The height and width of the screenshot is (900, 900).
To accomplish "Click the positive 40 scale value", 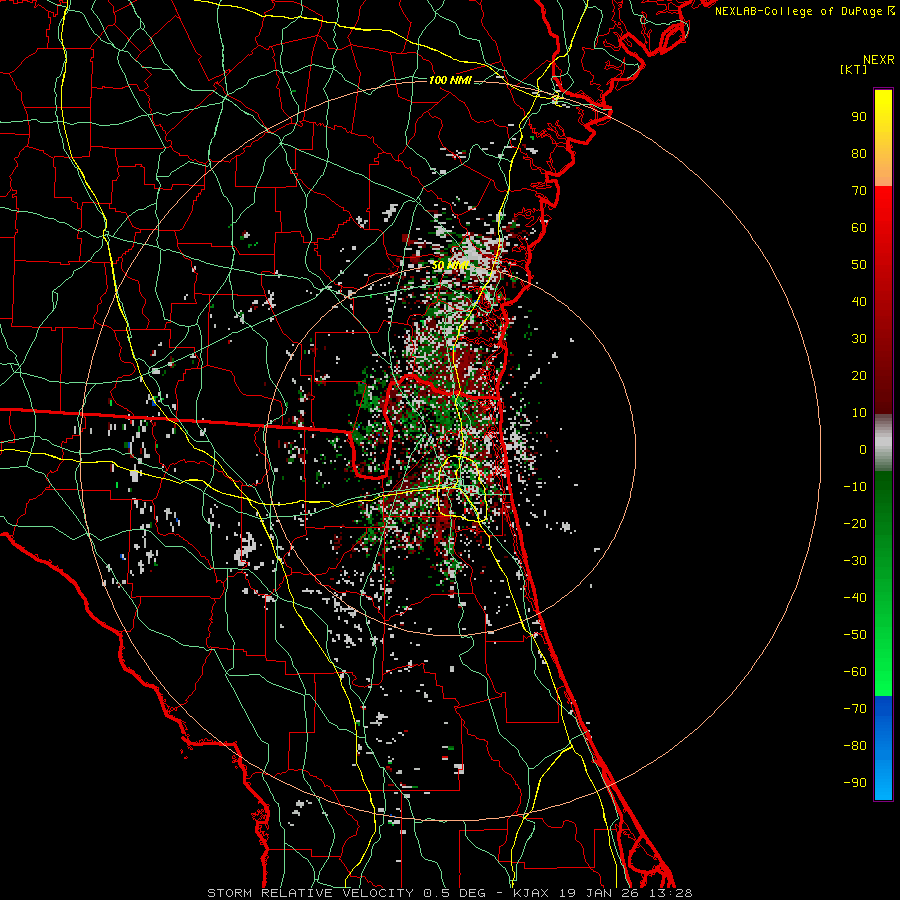I will [859, 302].
